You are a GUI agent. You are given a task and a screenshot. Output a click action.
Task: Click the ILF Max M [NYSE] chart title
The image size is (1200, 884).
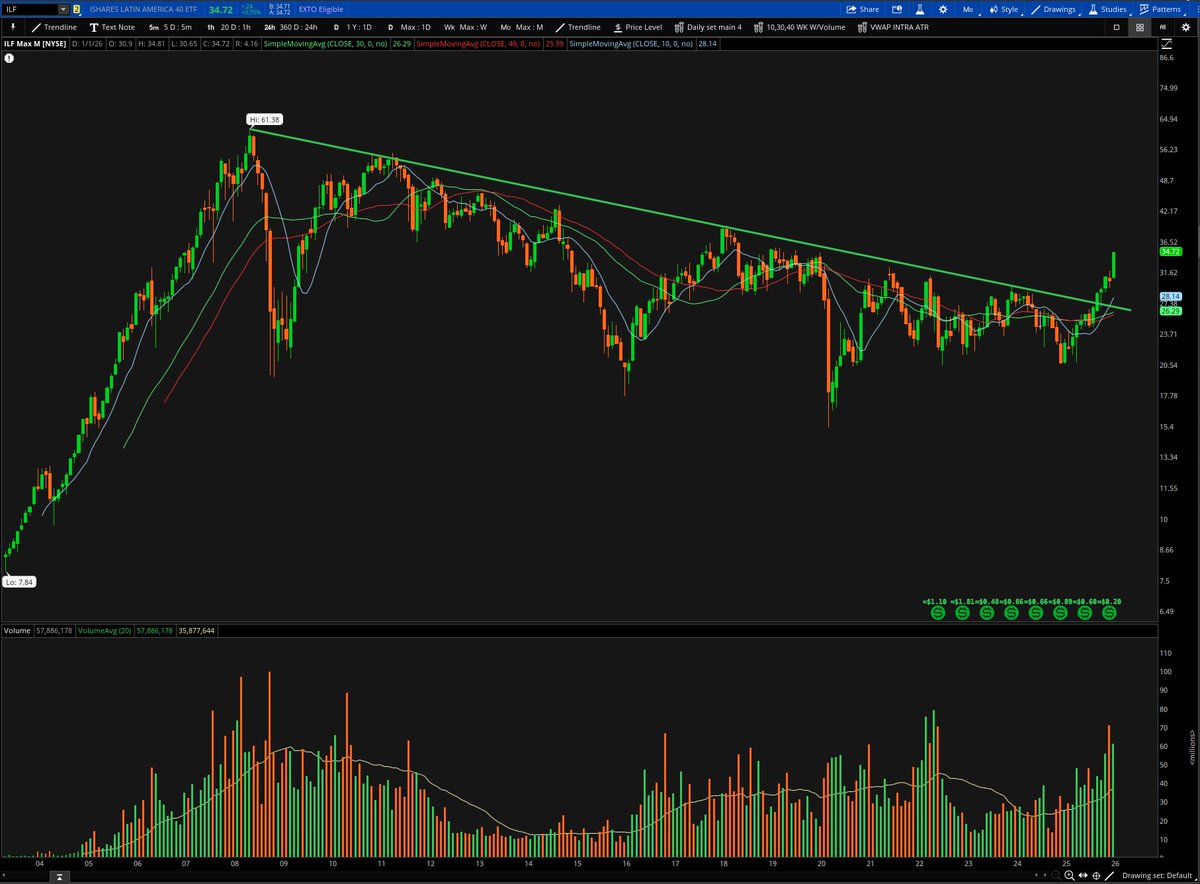[35, 44]
